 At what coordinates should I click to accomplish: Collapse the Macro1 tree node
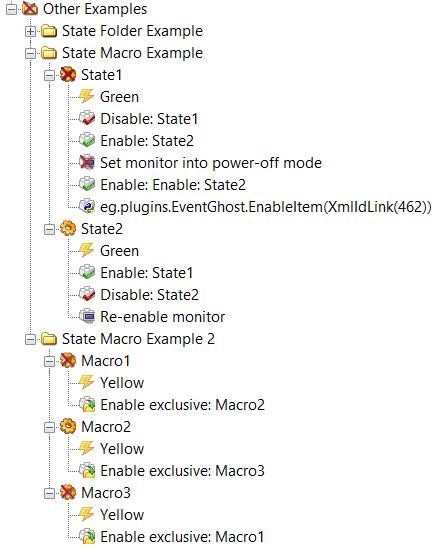[50, 361]
